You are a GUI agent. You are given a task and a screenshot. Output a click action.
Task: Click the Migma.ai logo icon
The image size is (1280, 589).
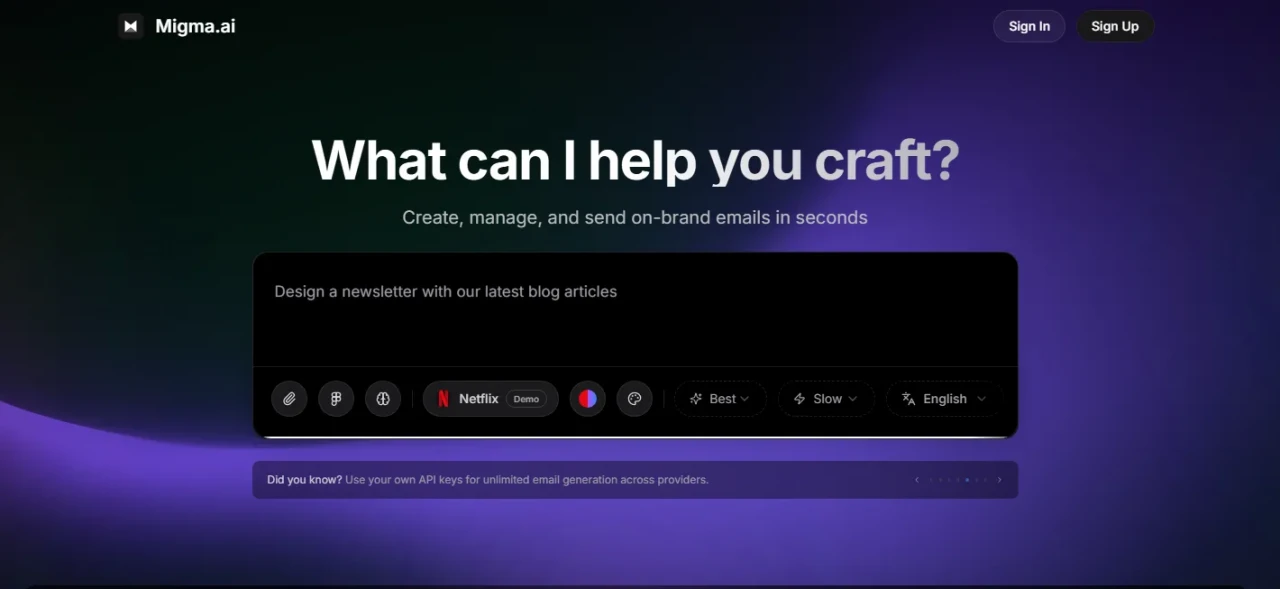[130, 26]
